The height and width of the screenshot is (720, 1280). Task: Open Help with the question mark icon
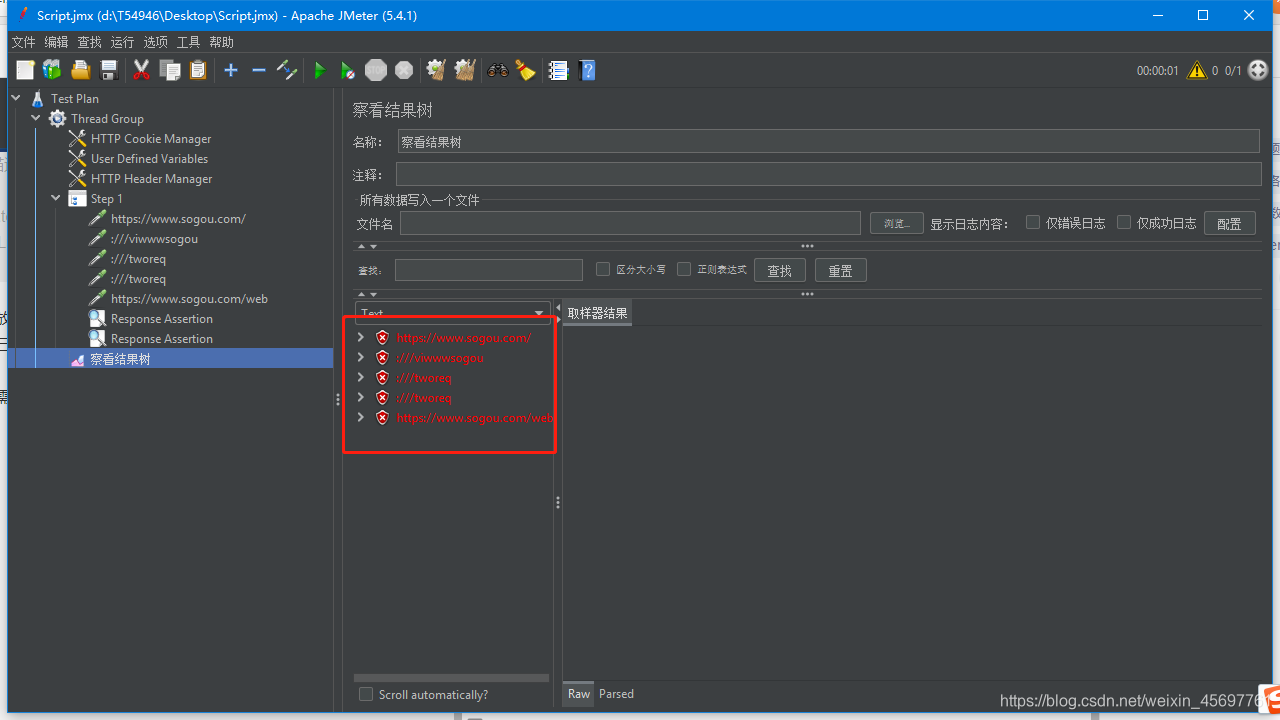click(x=587, y=70)
